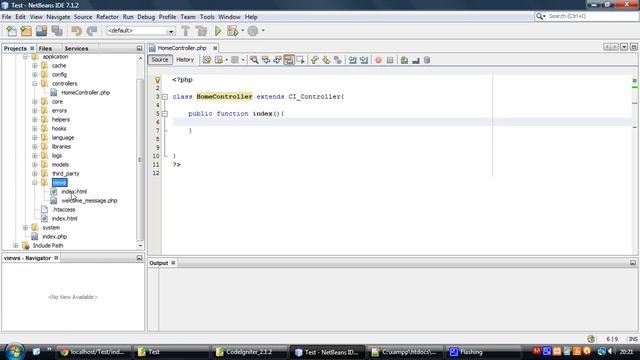Viewport: 640px width, 360px height.
Task: Open Chrome localhost/Test taskbar item
Action: coord(92,352)
